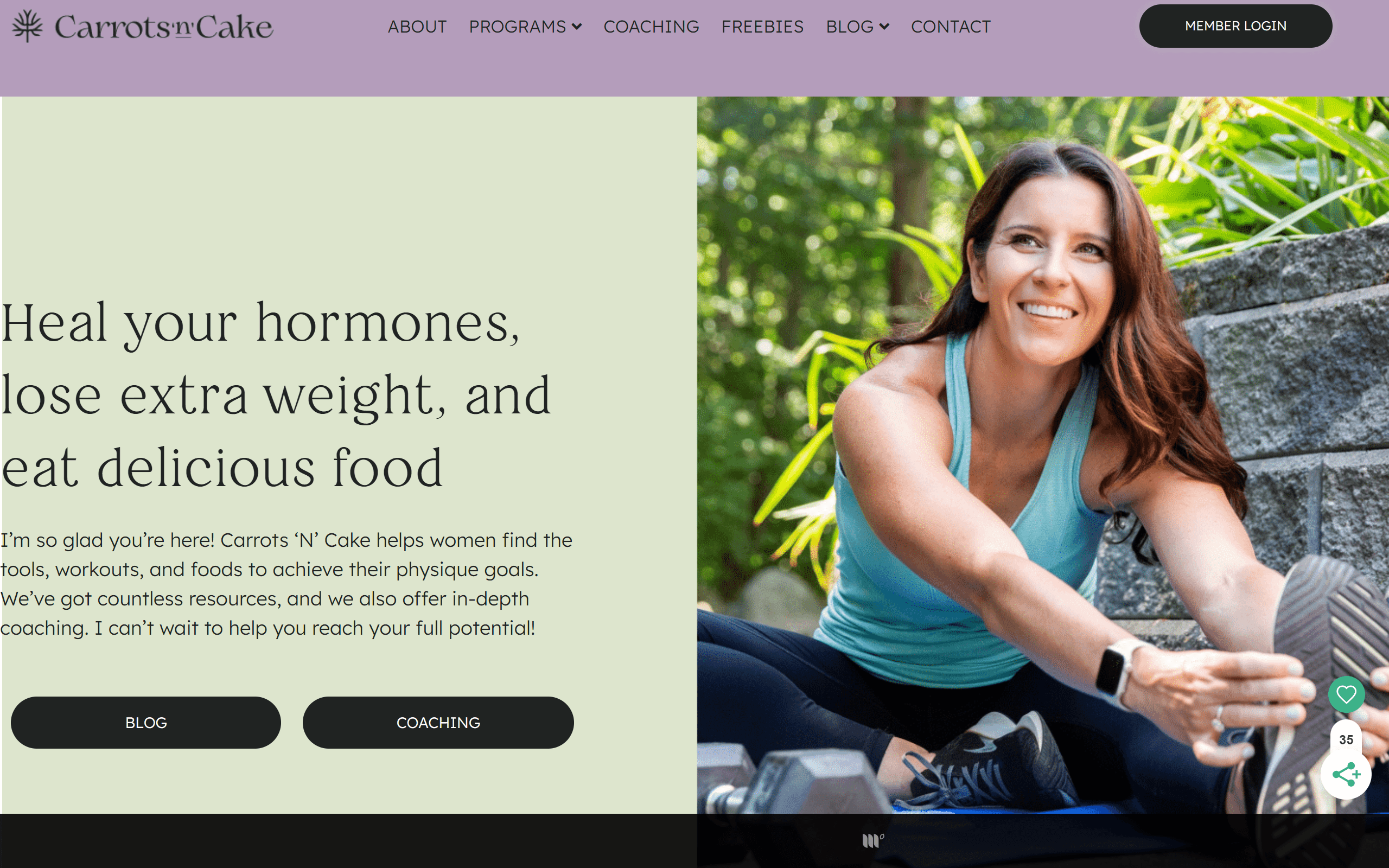This screenshot has height=868, width=1389.
Task: Select the Freebies nav link
Action: click(x=762, y=27)
